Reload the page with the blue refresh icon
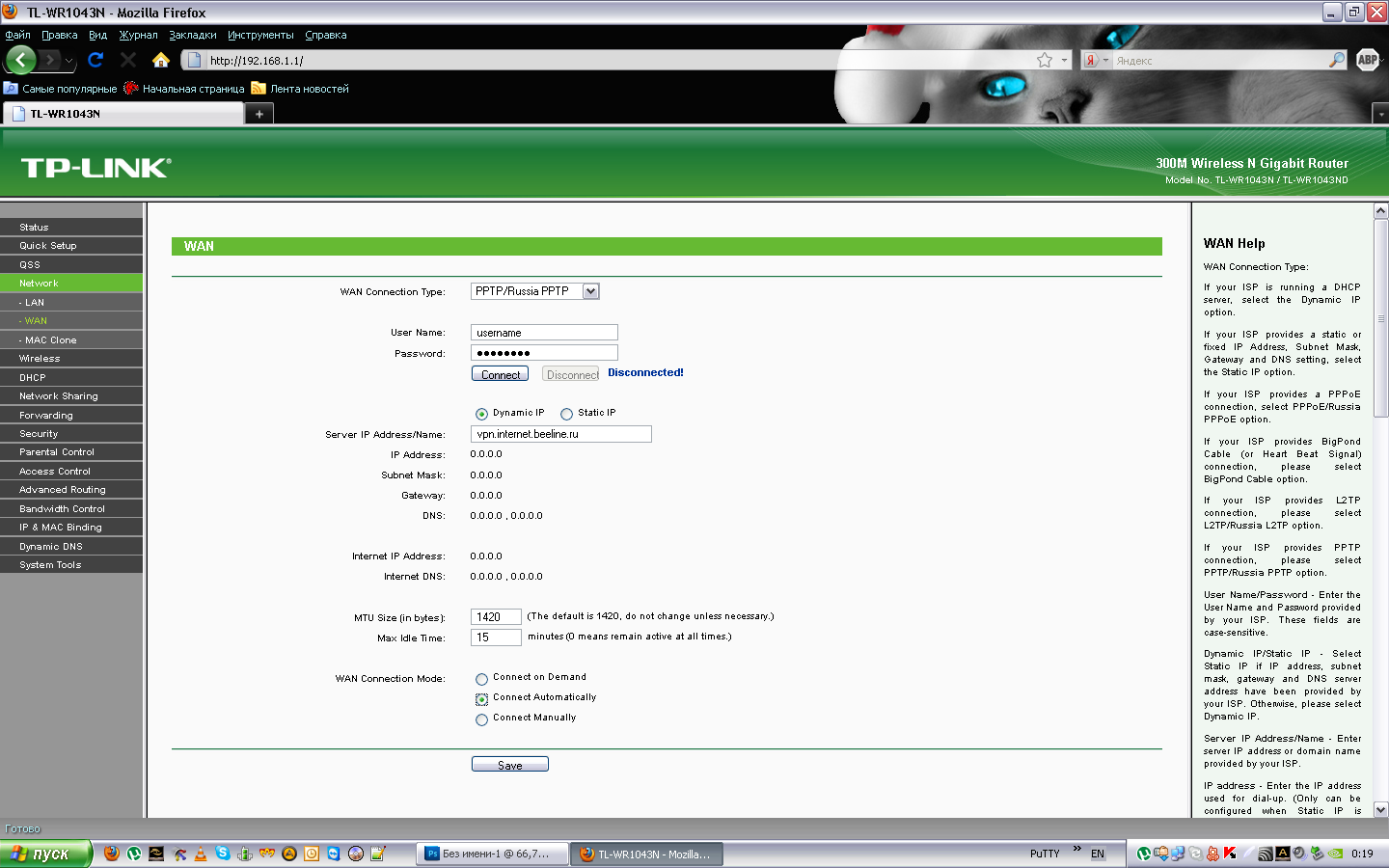Screen dimensions: 1389x868 (x=95, y=60)
